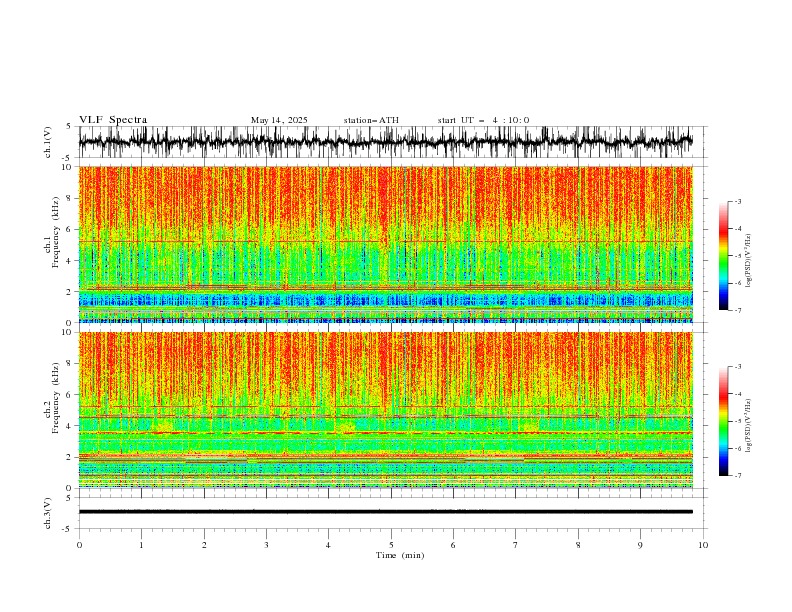Click the time axis tick label "7"
The image size is (792, 612).
pyautogui.click(x=516, y=545)
